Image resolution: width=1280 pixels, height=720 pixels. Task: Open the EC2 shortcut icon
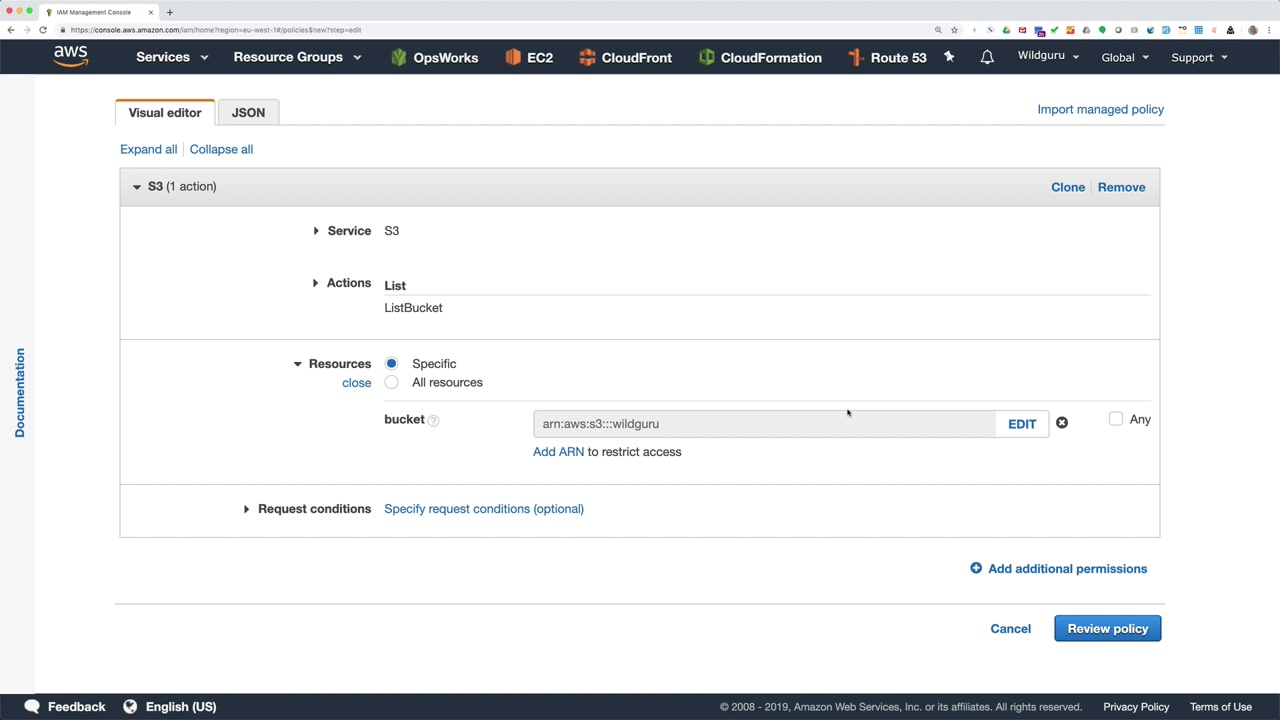(x=513, y=58)
